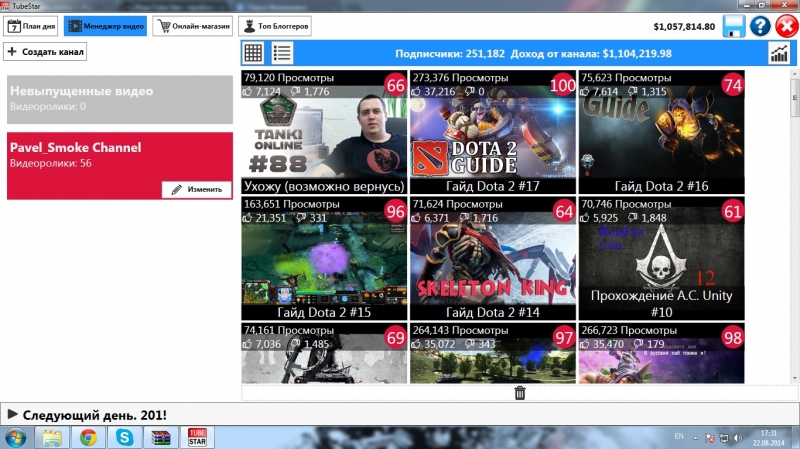Image resolution: width=800 pixels, height=449 pixels.
Task: Open Google Chrome from the taskbar
Action: click(88, 438)
